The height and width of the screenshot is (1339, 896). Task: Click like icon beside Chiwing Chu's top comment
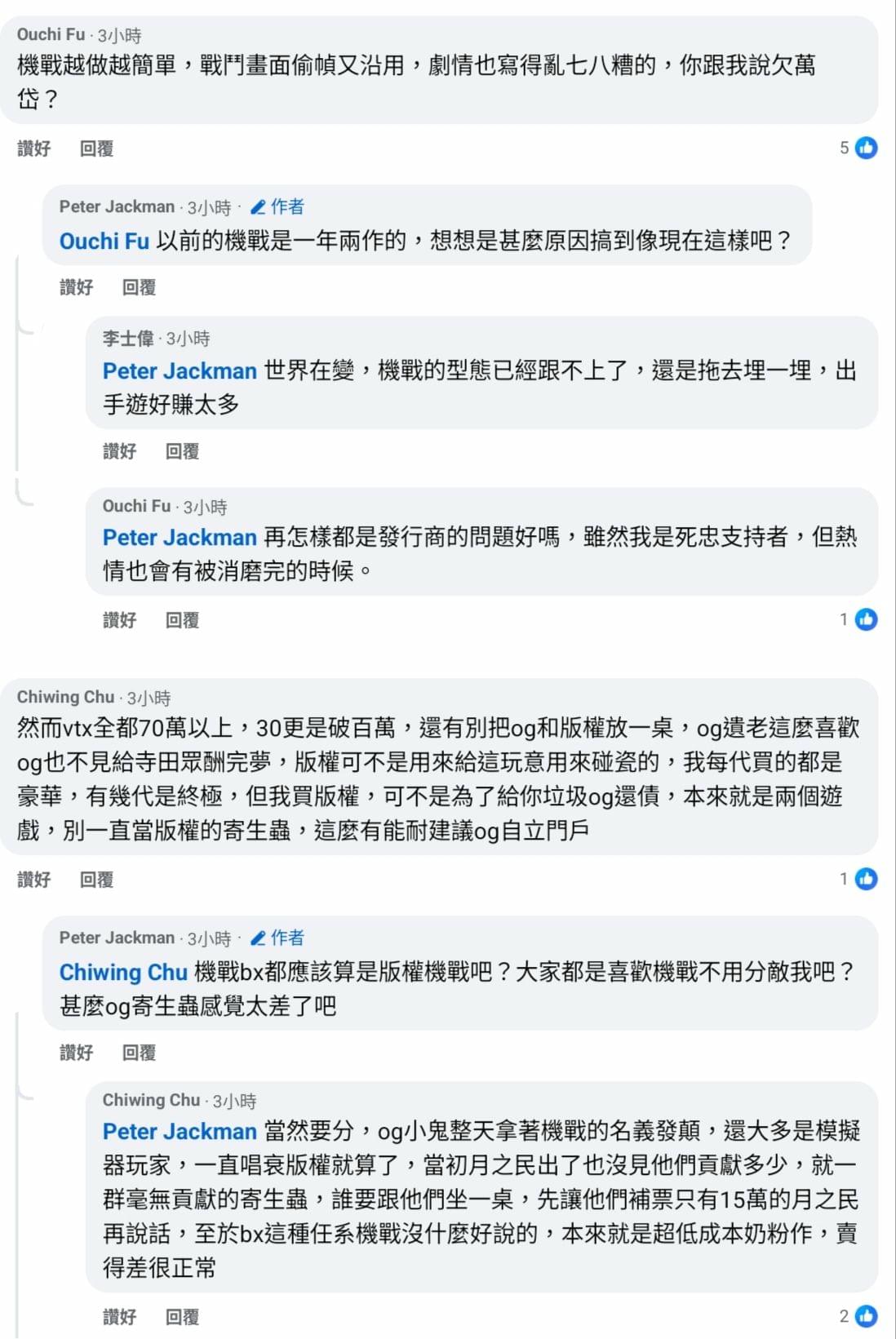click(x=866, y=879)
